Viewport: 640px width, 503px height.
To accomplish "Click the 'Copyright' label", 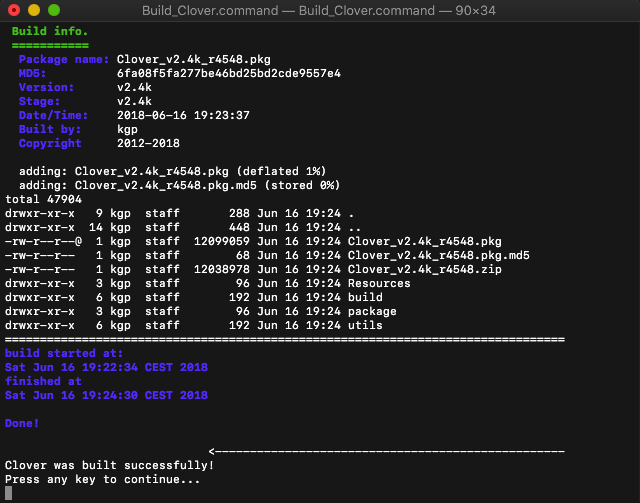I will click(x=50, y=144).
